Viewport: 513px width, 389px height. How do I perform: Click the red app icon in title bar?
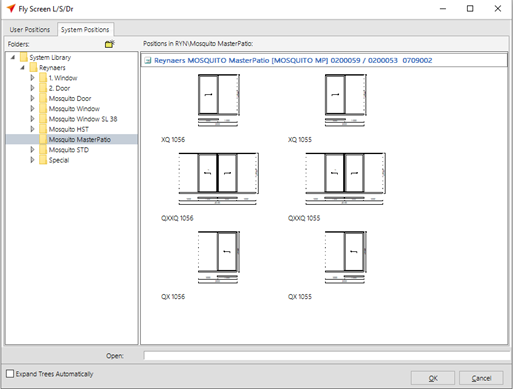coord(11,8)
